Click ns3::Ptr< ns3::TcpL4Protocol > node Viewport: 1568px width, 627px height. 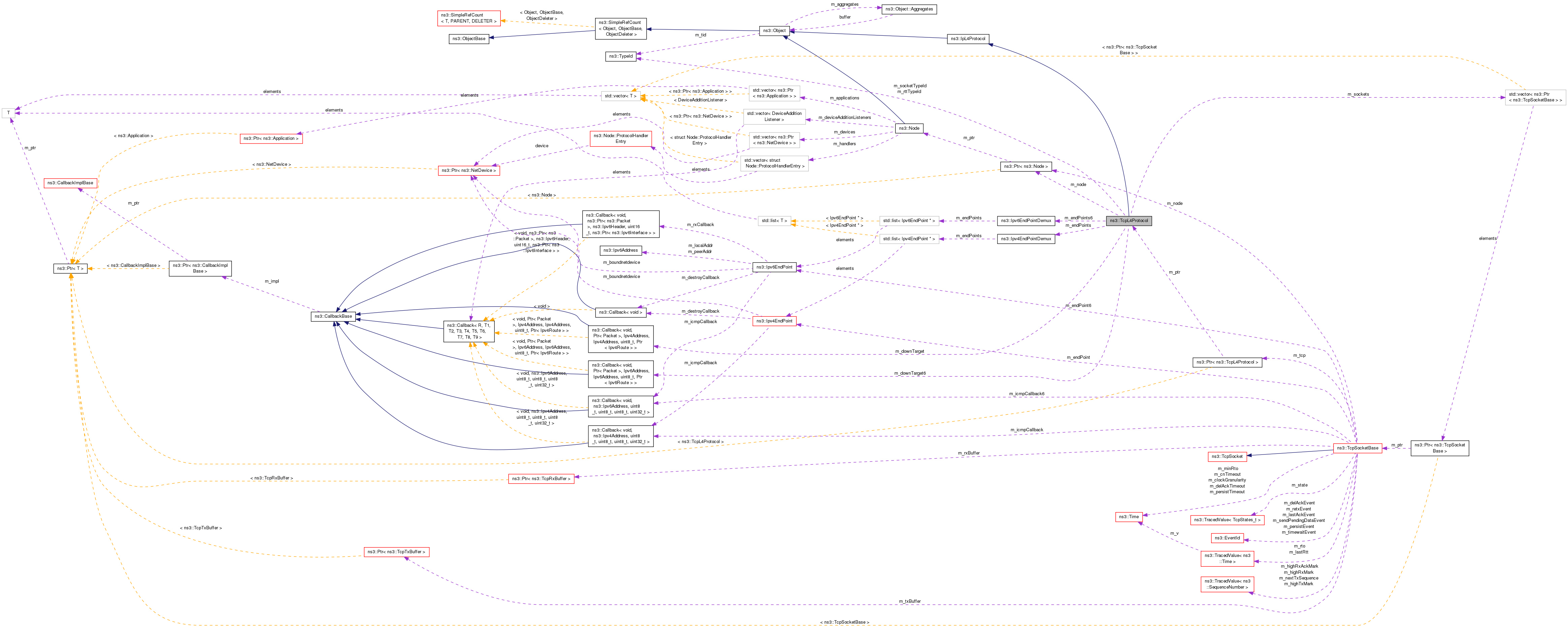(x=1227, y=362)
